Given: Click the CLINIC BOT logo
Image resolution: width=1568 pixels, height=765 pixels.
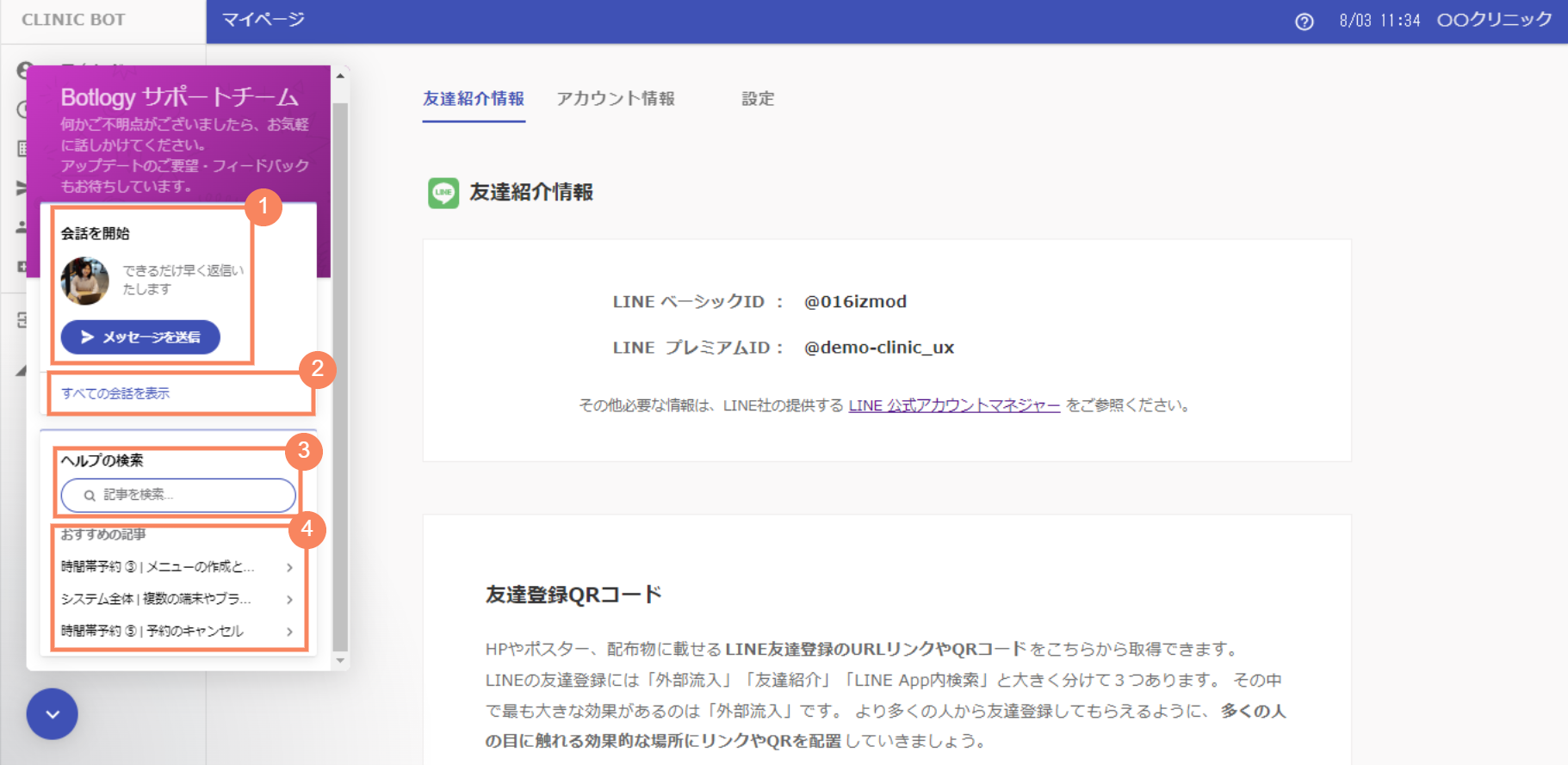Looking at the screenshot, I should point(73,20).
